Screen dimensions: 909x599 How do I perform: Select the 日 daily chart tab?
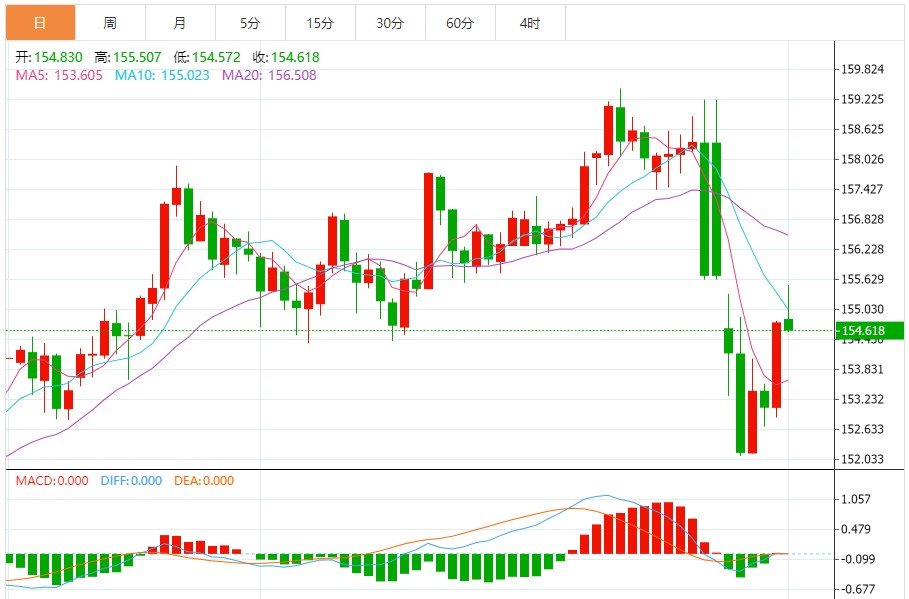click(40, 22)
